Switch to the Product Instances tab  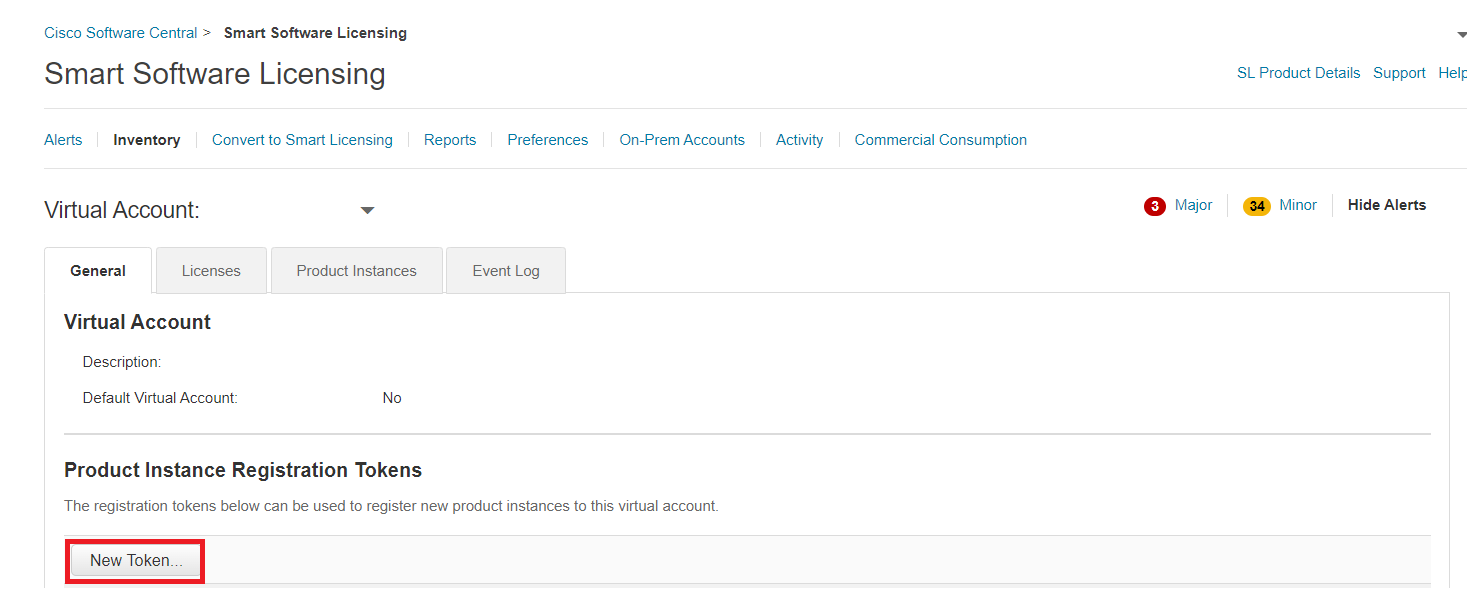click(357, 271)
